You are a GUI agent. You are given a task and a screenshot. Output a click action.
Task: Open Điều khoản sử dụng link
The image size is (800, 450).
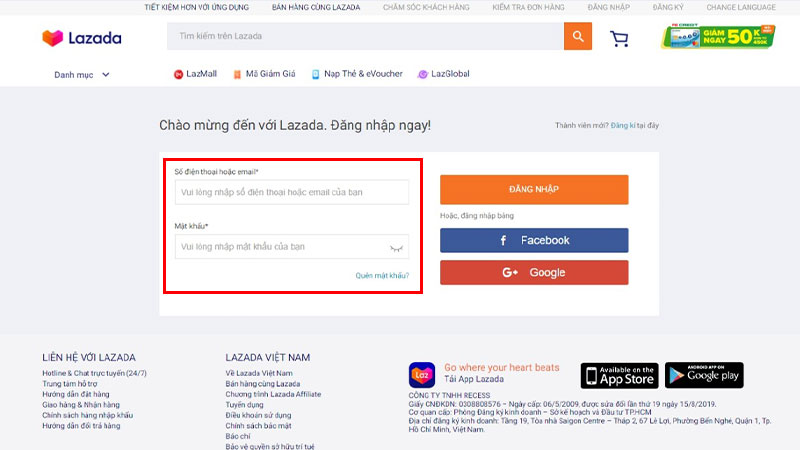click(x=258, y=415)
